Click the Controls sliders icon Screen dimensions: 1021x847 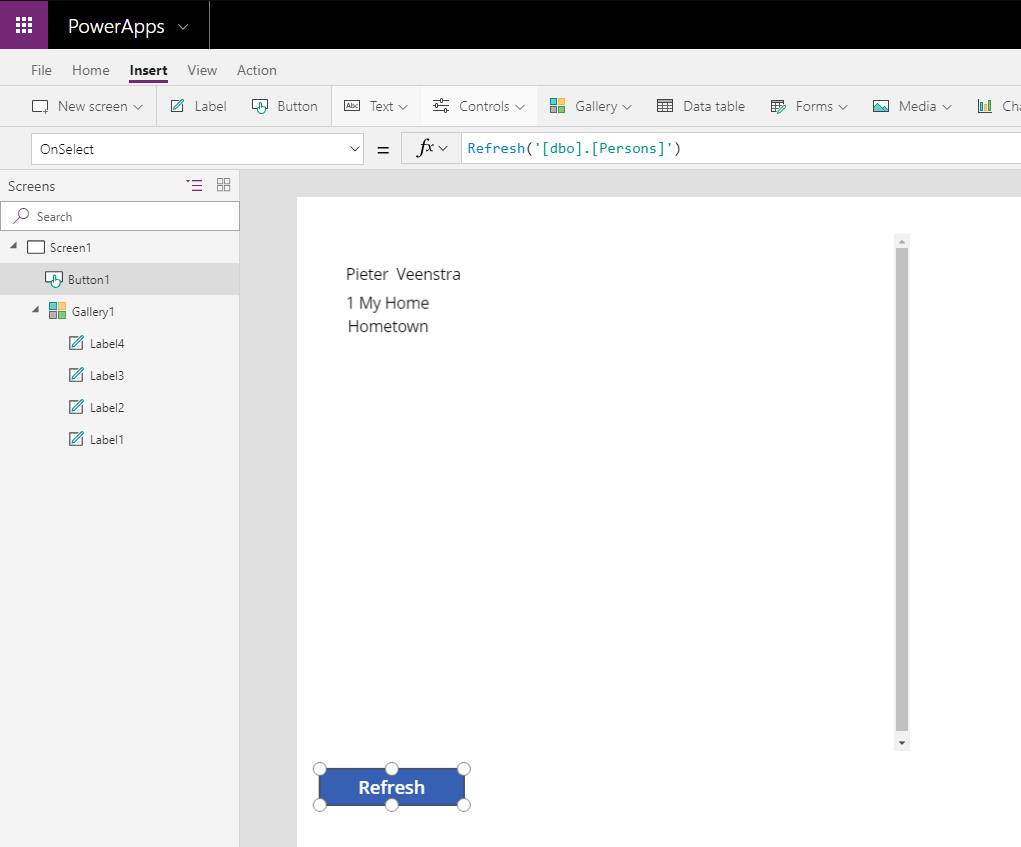coord(441,106)
